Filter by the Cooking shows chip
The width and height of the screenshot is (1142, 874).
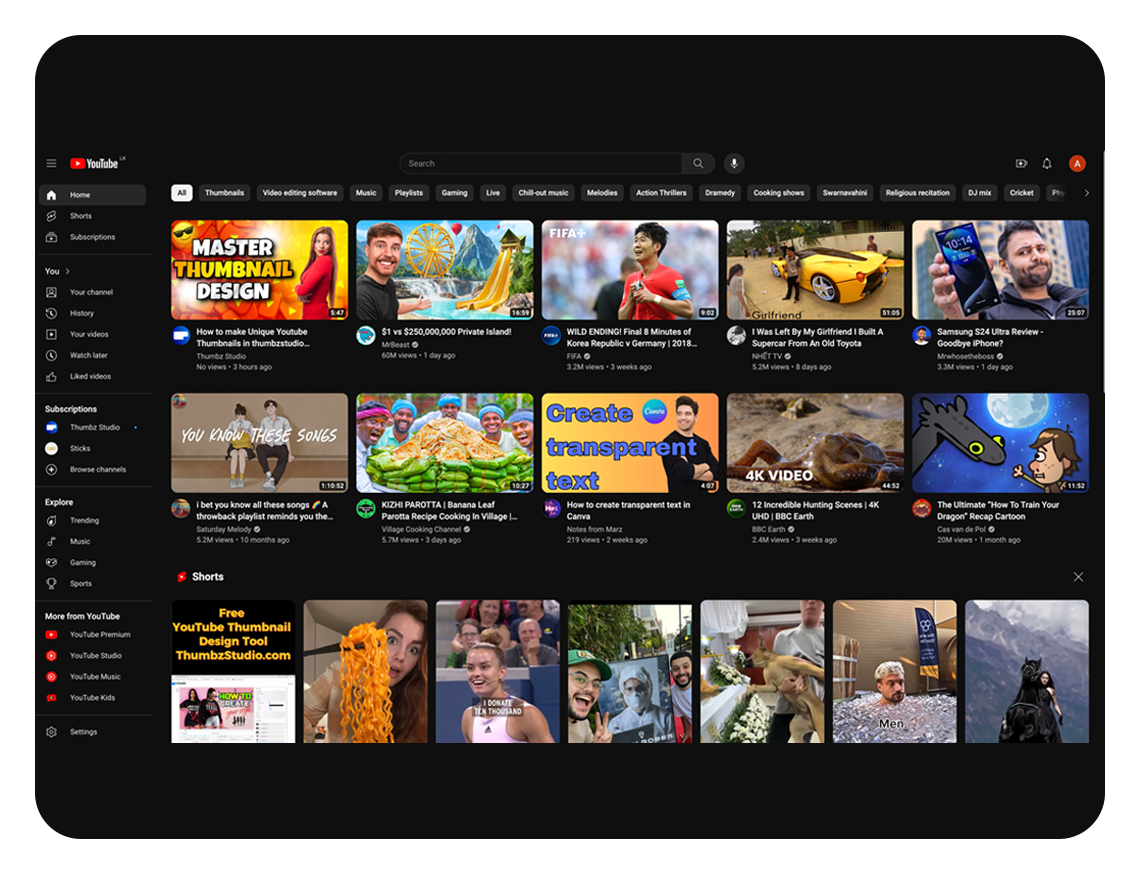pos(779,193)
